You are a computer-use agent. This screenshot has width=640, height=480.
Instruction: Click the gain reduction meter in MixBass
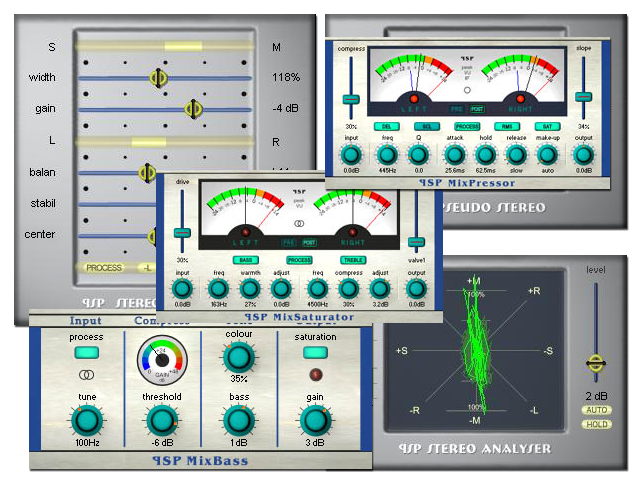click(162, 360)
